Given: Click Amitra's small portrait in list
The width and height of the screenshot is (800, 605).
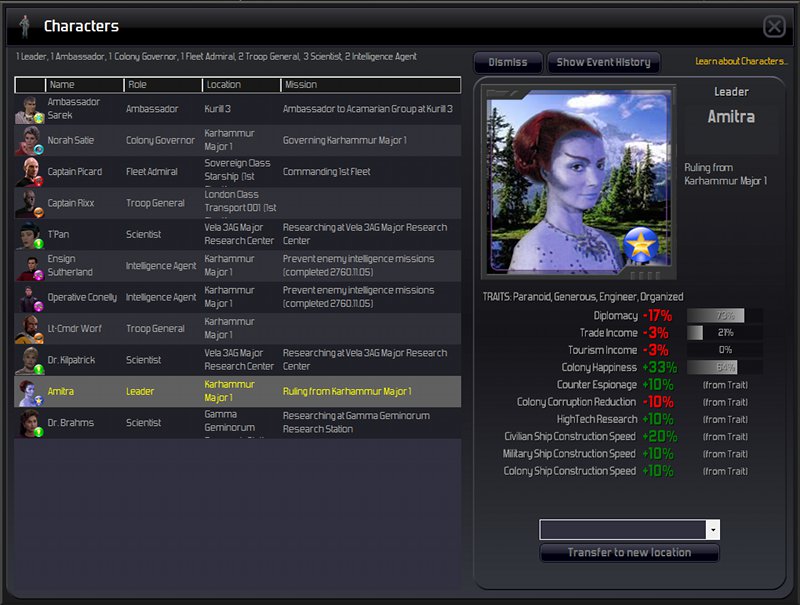Looking at the screenshot, I should coord(30,392).
